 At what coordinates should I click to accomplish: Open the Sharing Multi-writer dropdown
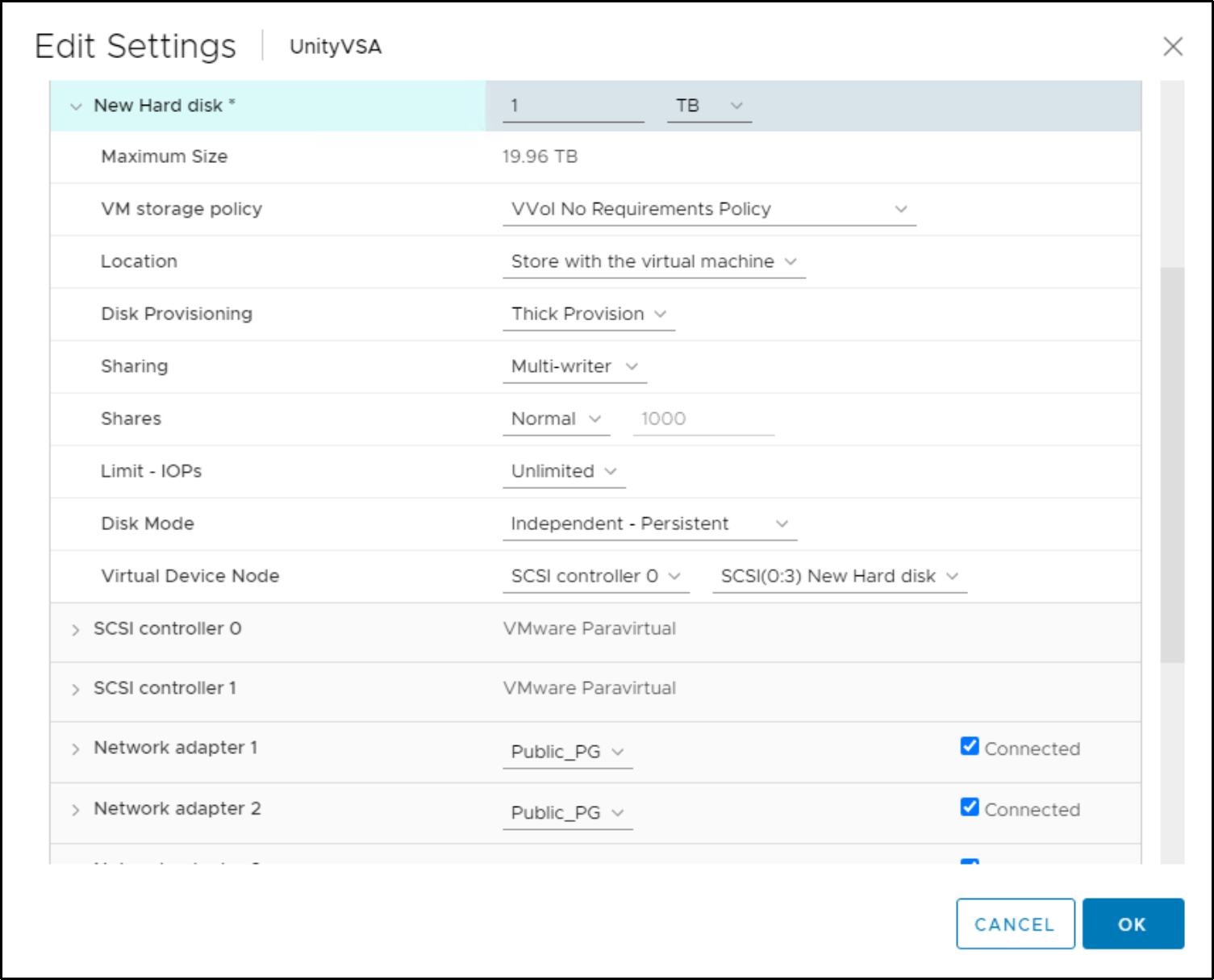point(574,366)
